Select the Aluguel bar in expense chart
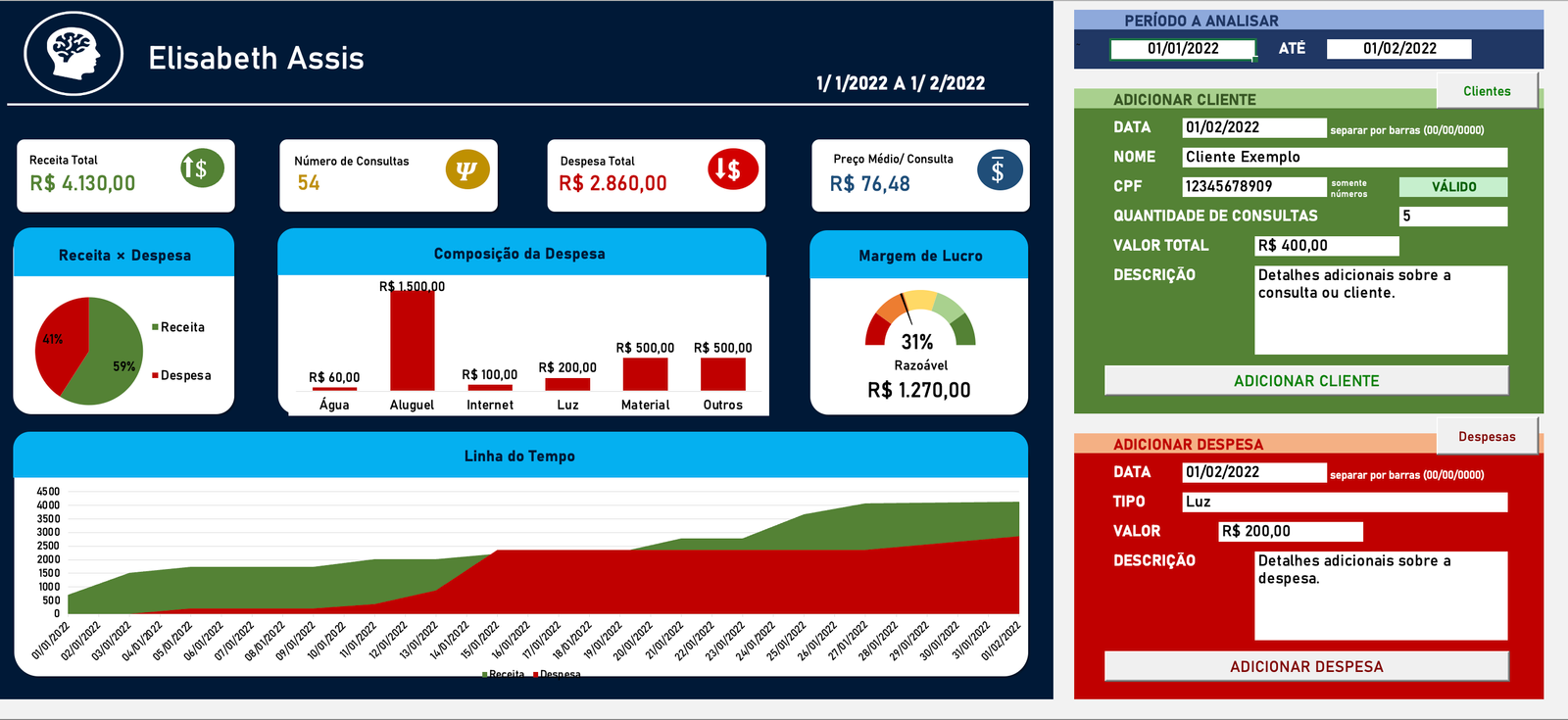1568x720 pixels. pyautogui.click(x=412, y=340)
